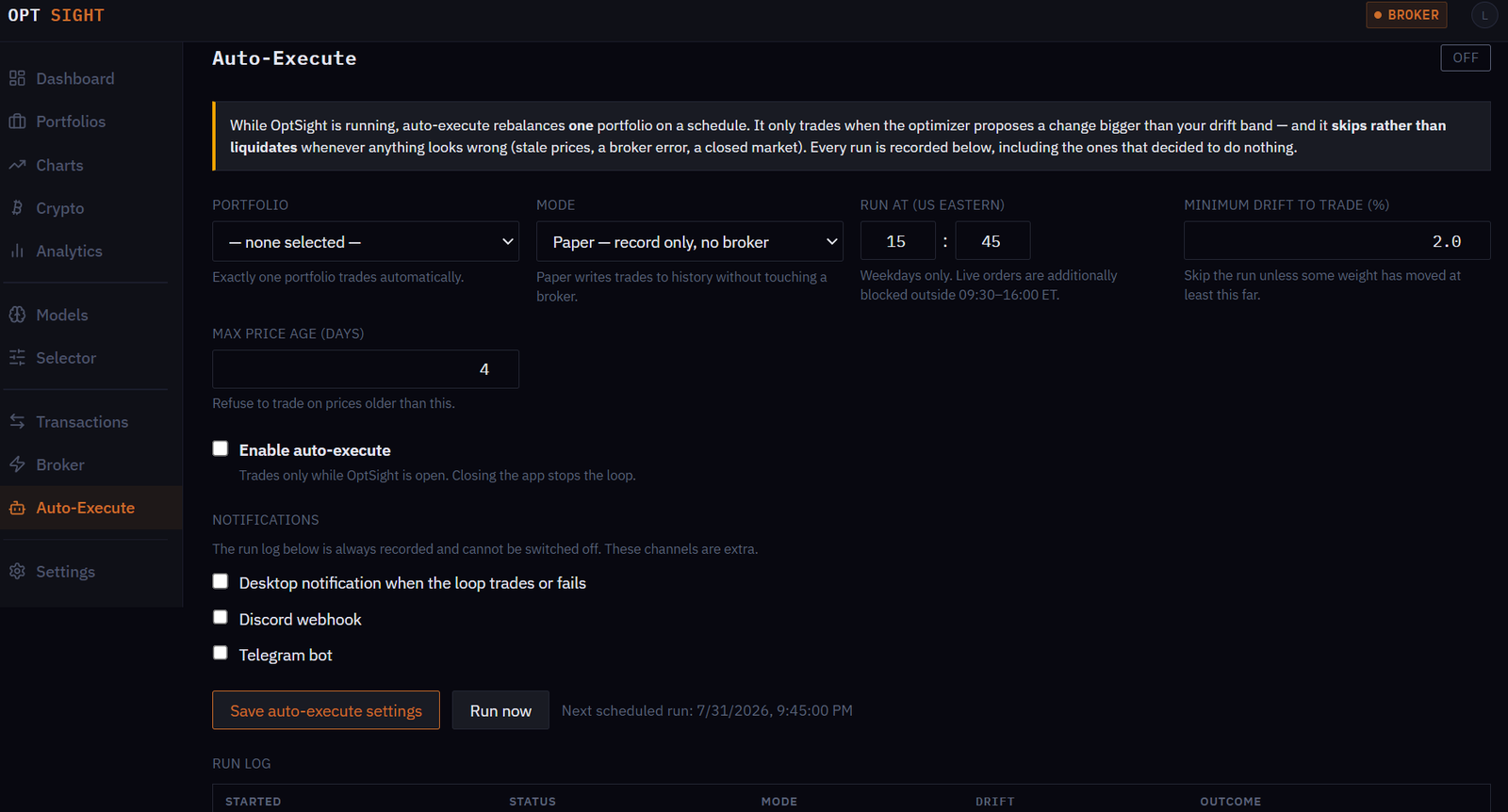Click the BROKER status badge

pyautogui.click(x=1406, y=15)
